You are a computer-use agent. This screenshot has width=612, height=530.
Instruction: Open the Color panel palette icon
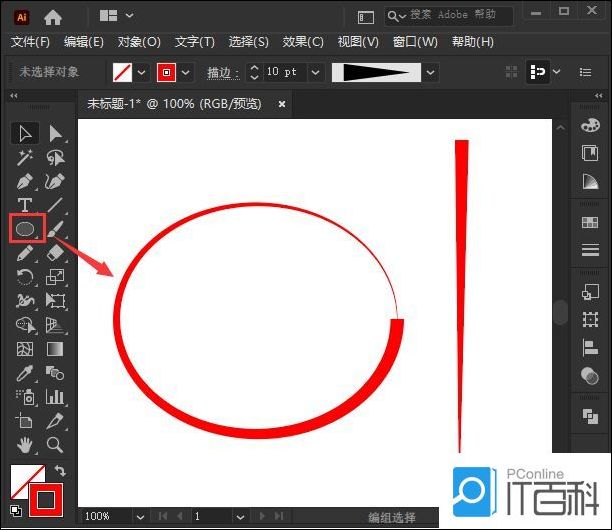tap(590, 126)
